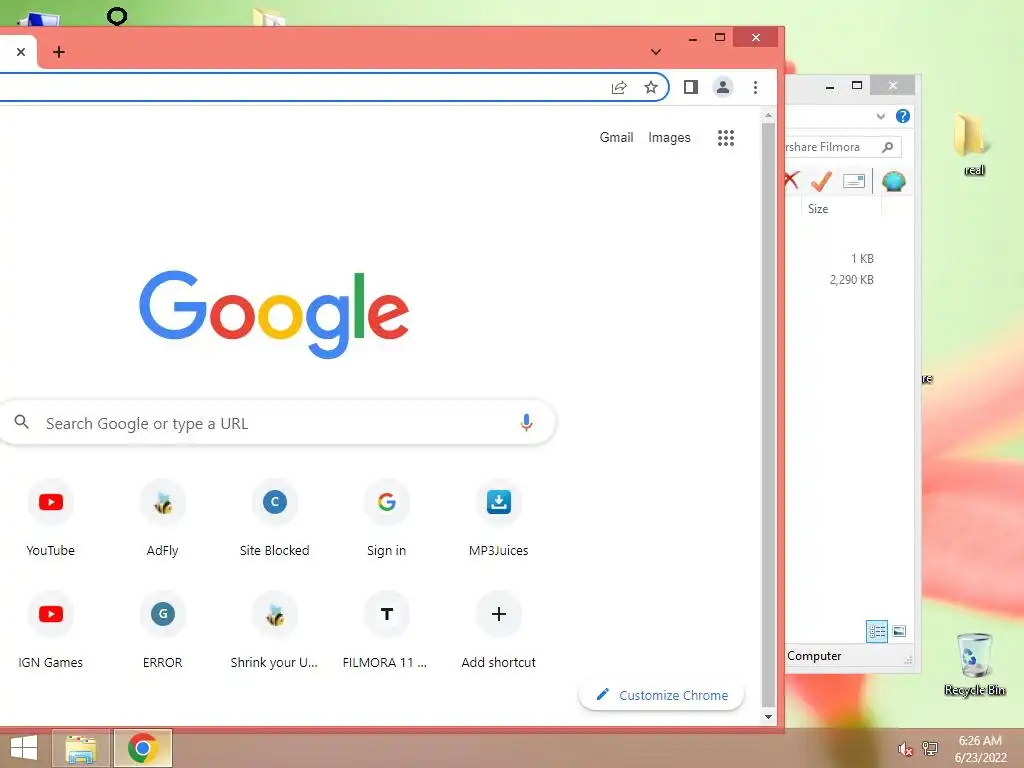Start voice search with microphone icon
This screenshot has width=1024, height=768.
click(x=526, y=423)
